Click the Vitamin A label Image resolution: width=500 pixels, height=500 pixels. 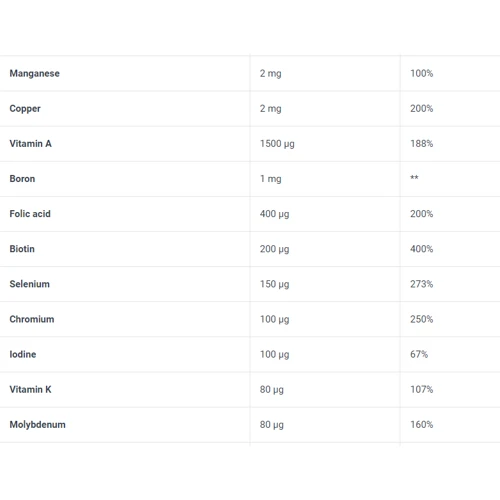tap(30, 144)
